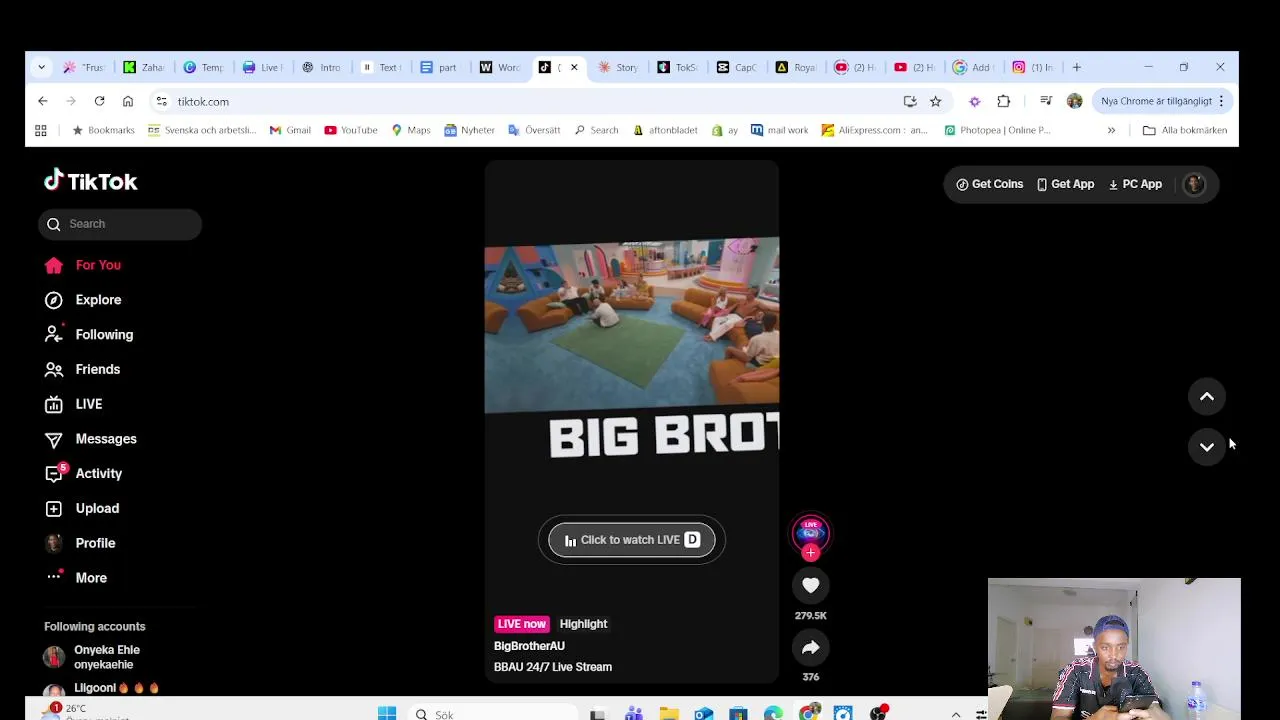
Task: Open File Explorer from taskbar
Action: tap(669, 714)
